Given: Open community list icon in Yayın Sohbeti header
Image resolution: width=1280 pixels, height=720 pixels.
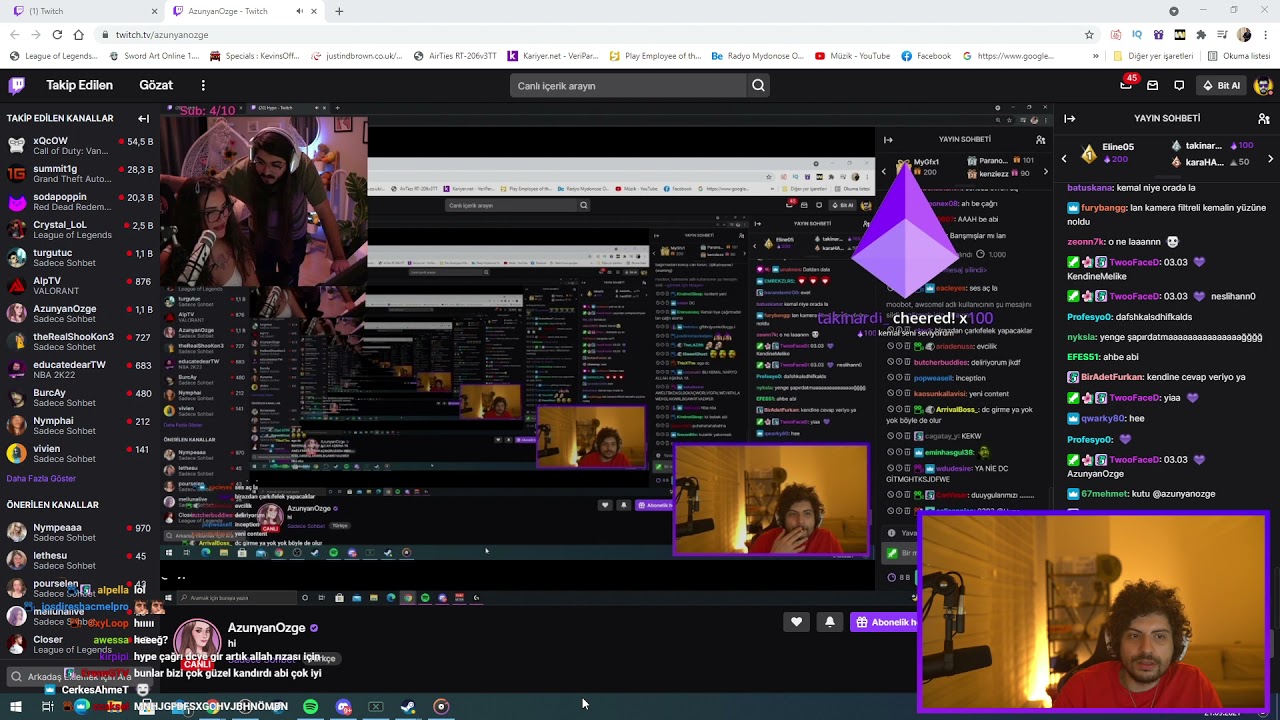Looking at the screenshot, I should (x=1264, y=118).
